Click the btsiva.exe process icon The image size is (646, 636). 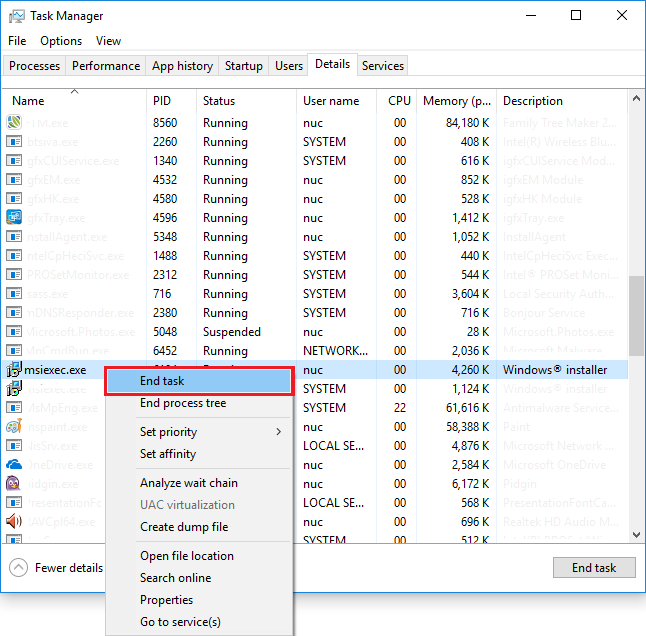14,141
